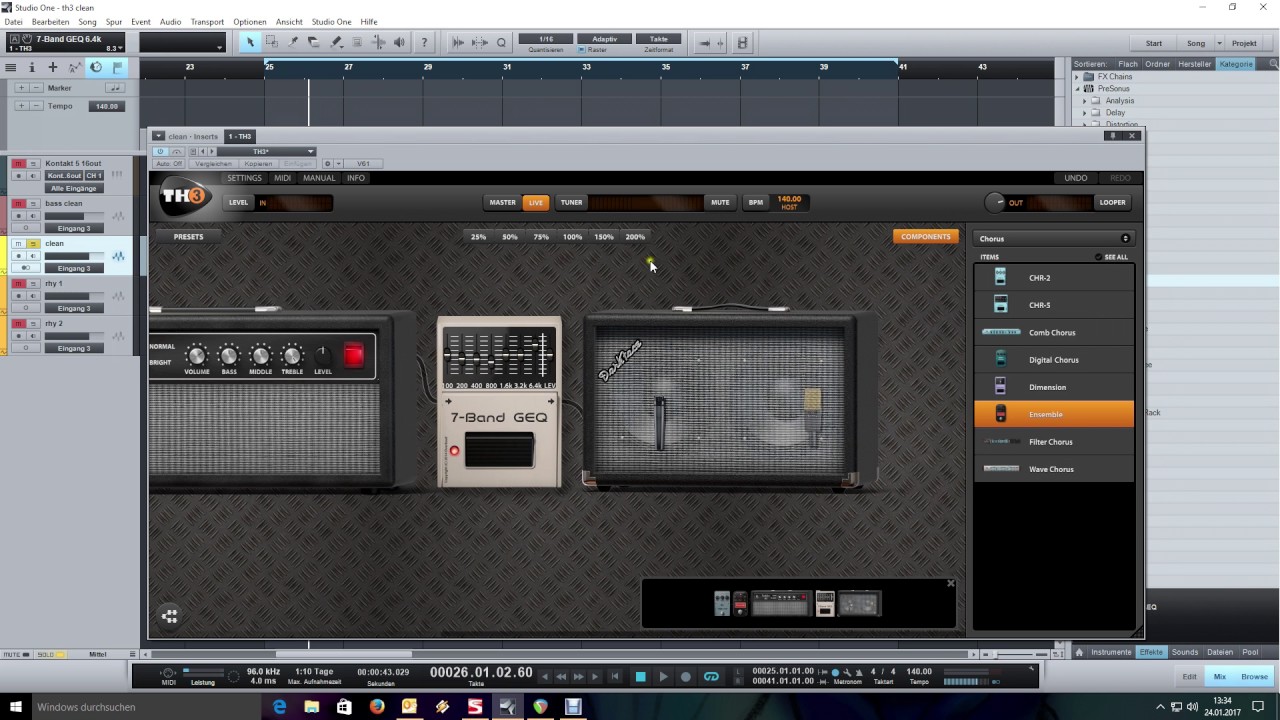Open the Chorus category dropdown
Viewport: 1280px width, 720px height.
pos(1054,239)
